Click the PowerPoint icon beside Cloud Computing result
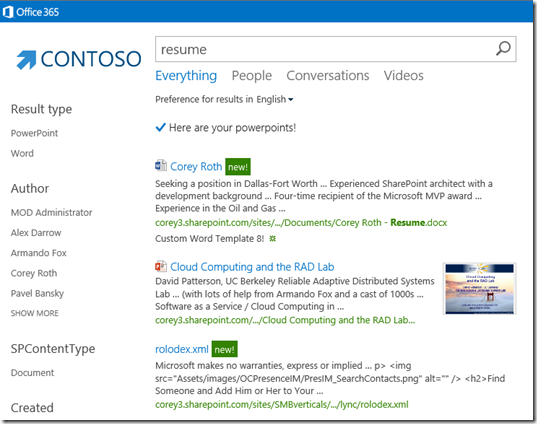 click(x=161, y=266)
